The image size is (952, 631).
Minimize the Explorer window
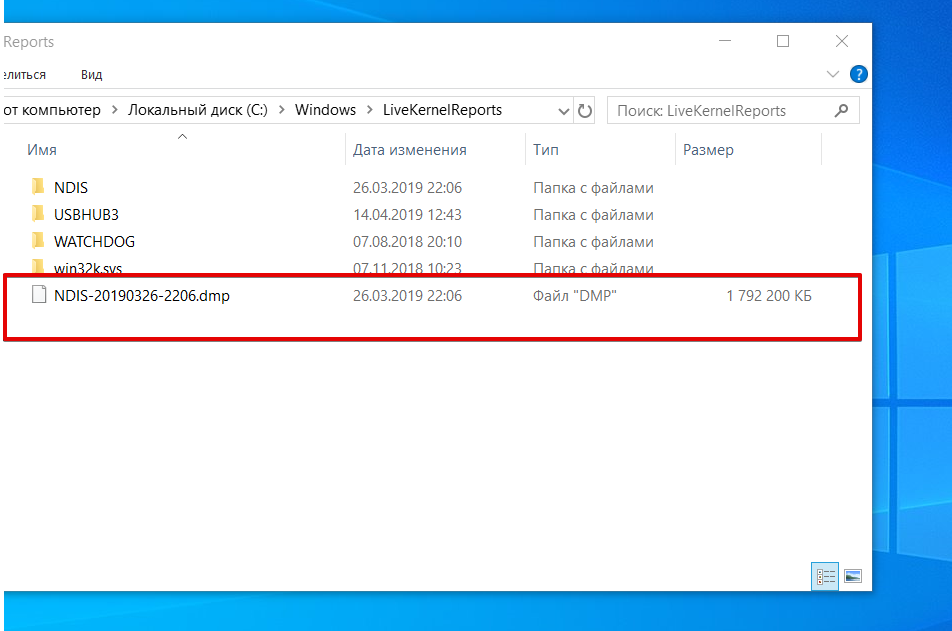(x=725, y=41)
